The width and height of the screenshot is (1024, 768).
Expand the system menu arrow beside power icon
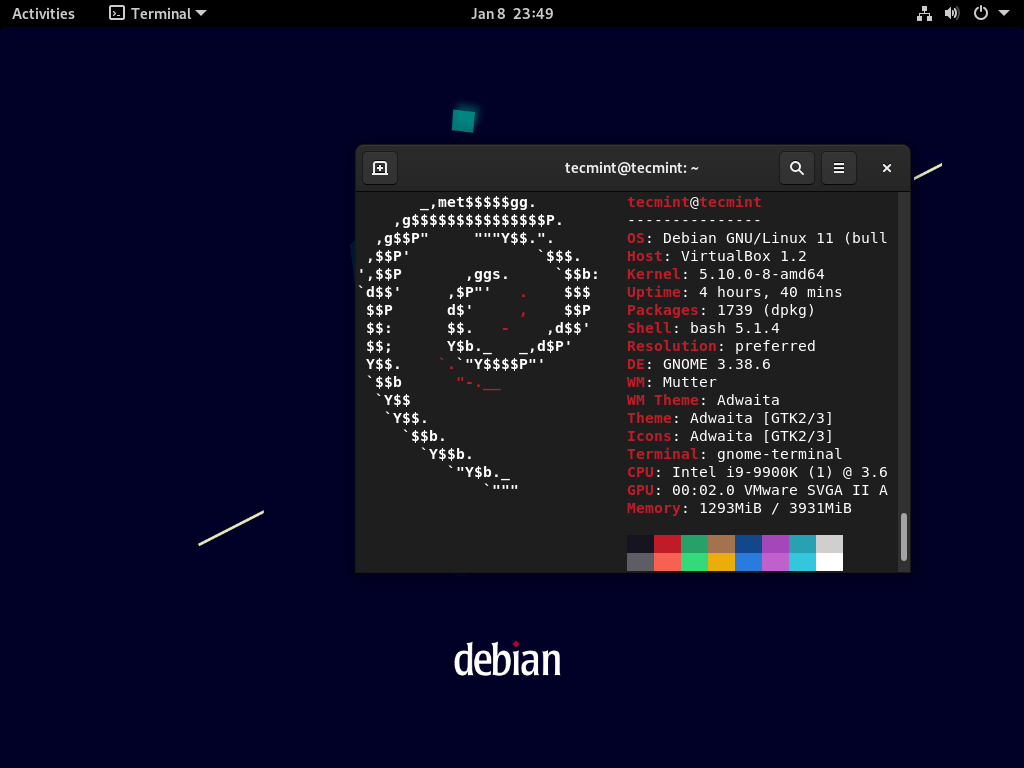click(1004, 13)
